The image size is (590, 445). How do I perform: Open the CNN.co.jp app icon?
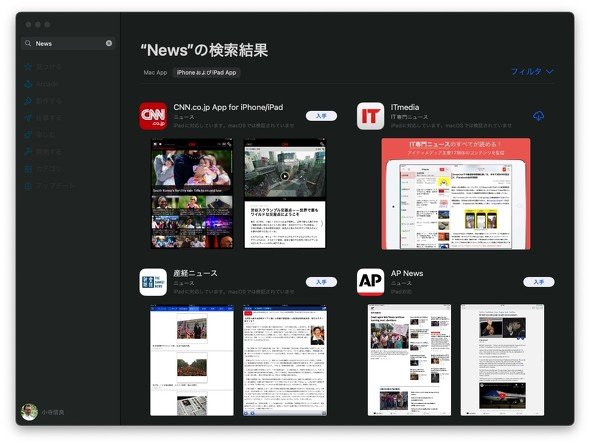click(153, 116)
